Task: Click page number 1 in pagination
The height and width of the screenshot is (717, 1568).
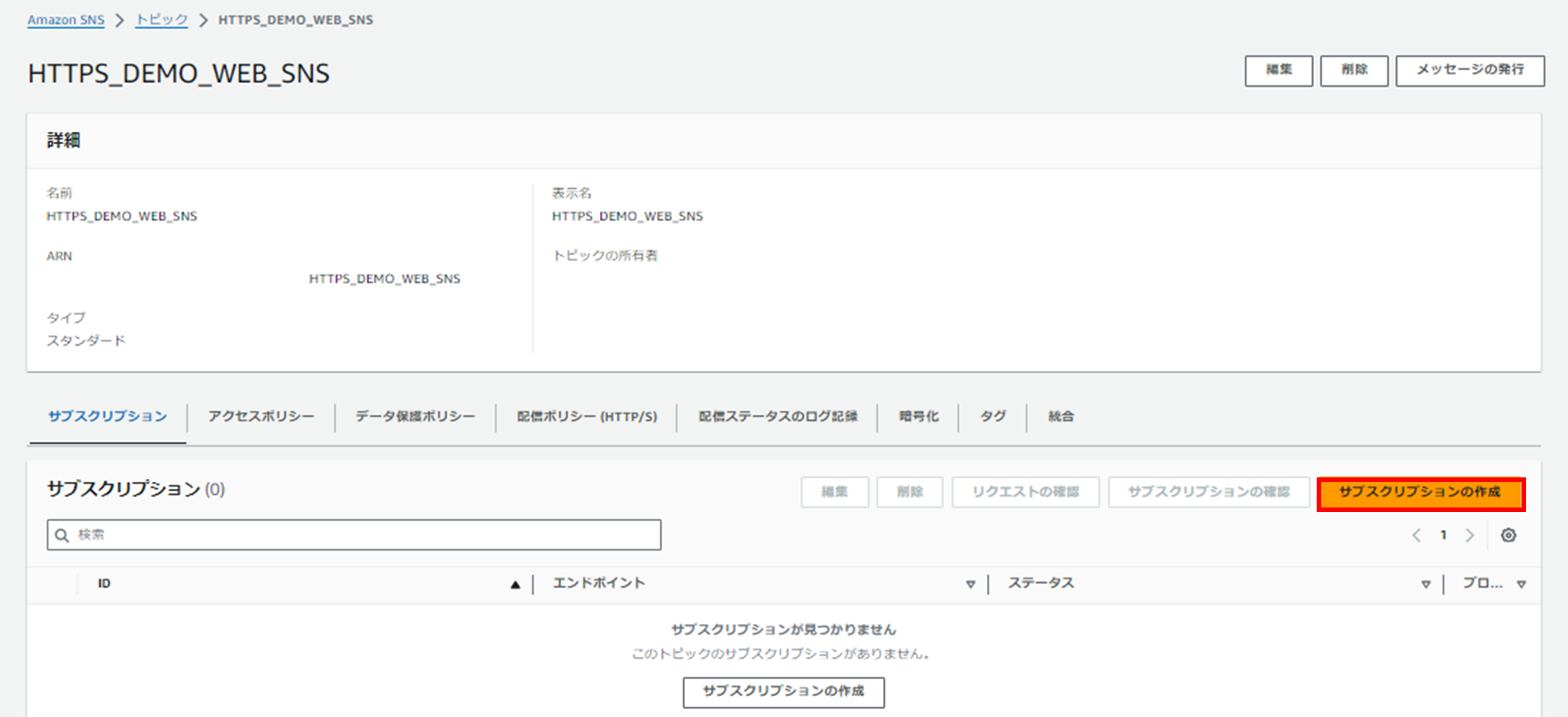Action: [1443, 536]
